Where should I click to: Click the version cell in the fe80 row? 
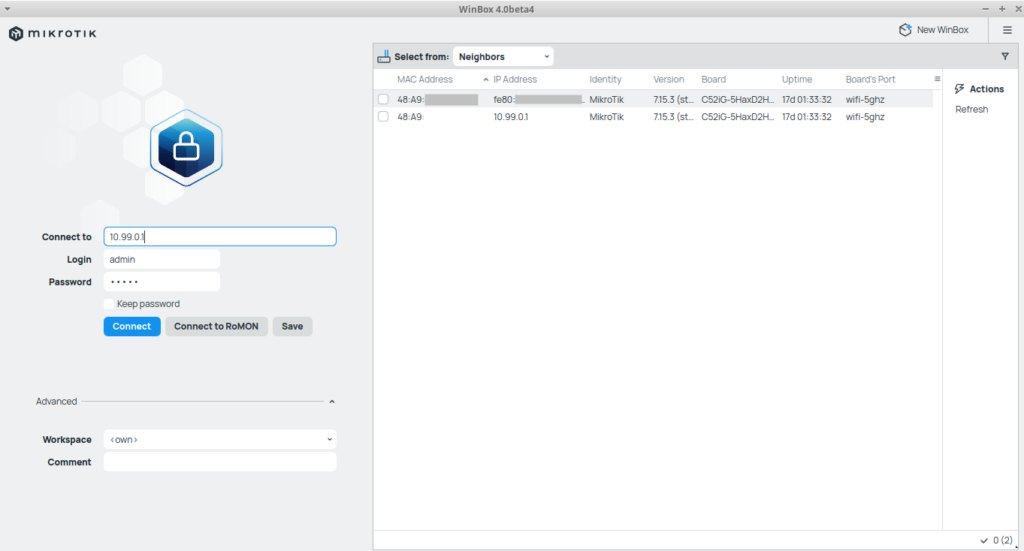point(673,99)
